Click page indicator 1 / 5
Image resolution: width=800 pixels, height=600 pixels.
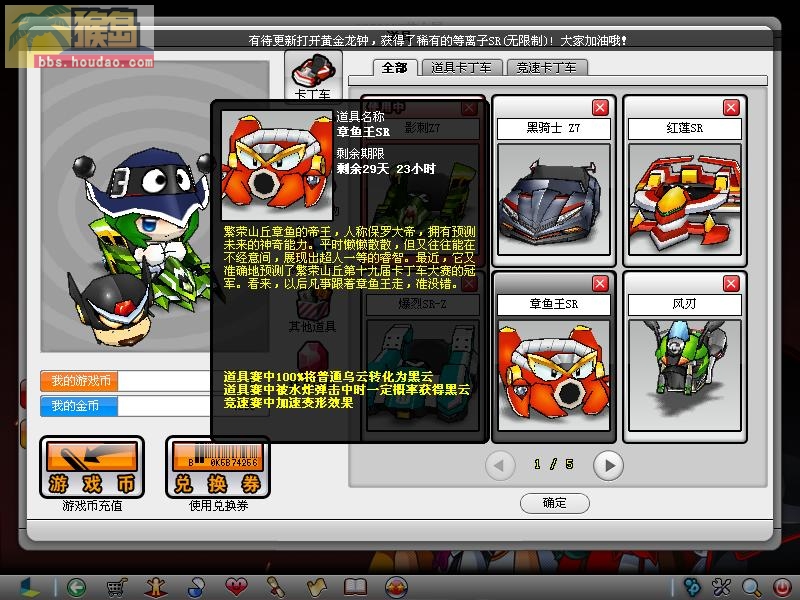coord(554,464)
